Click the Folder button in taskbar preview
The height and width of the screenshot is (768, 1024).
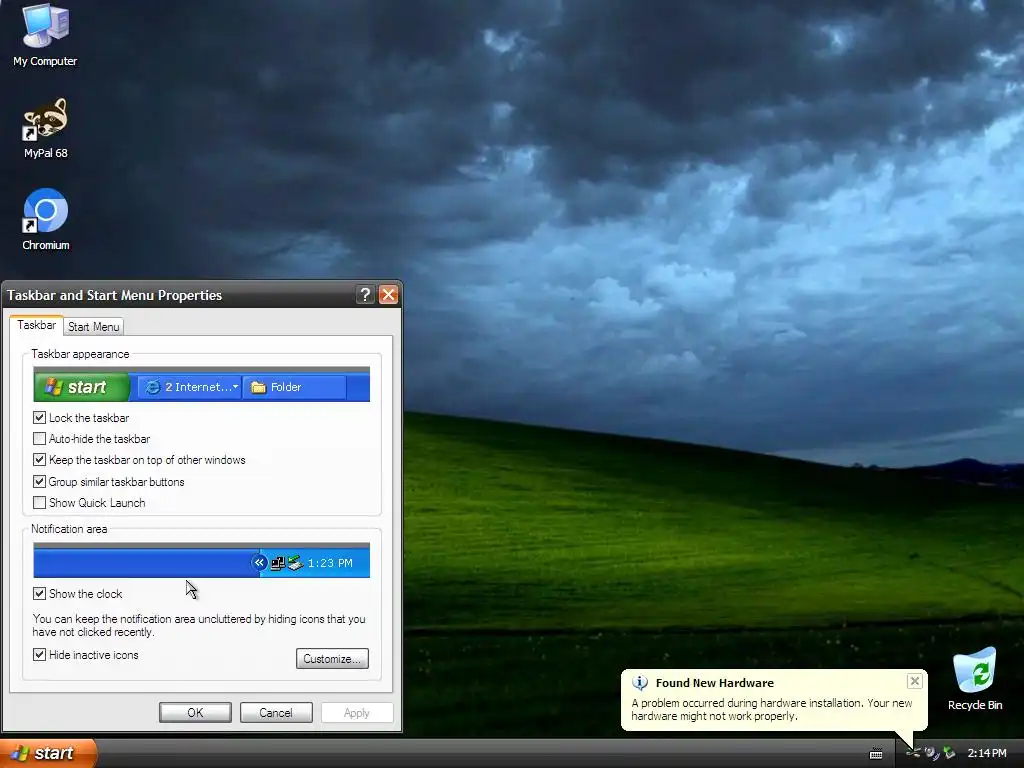point(295,387)
